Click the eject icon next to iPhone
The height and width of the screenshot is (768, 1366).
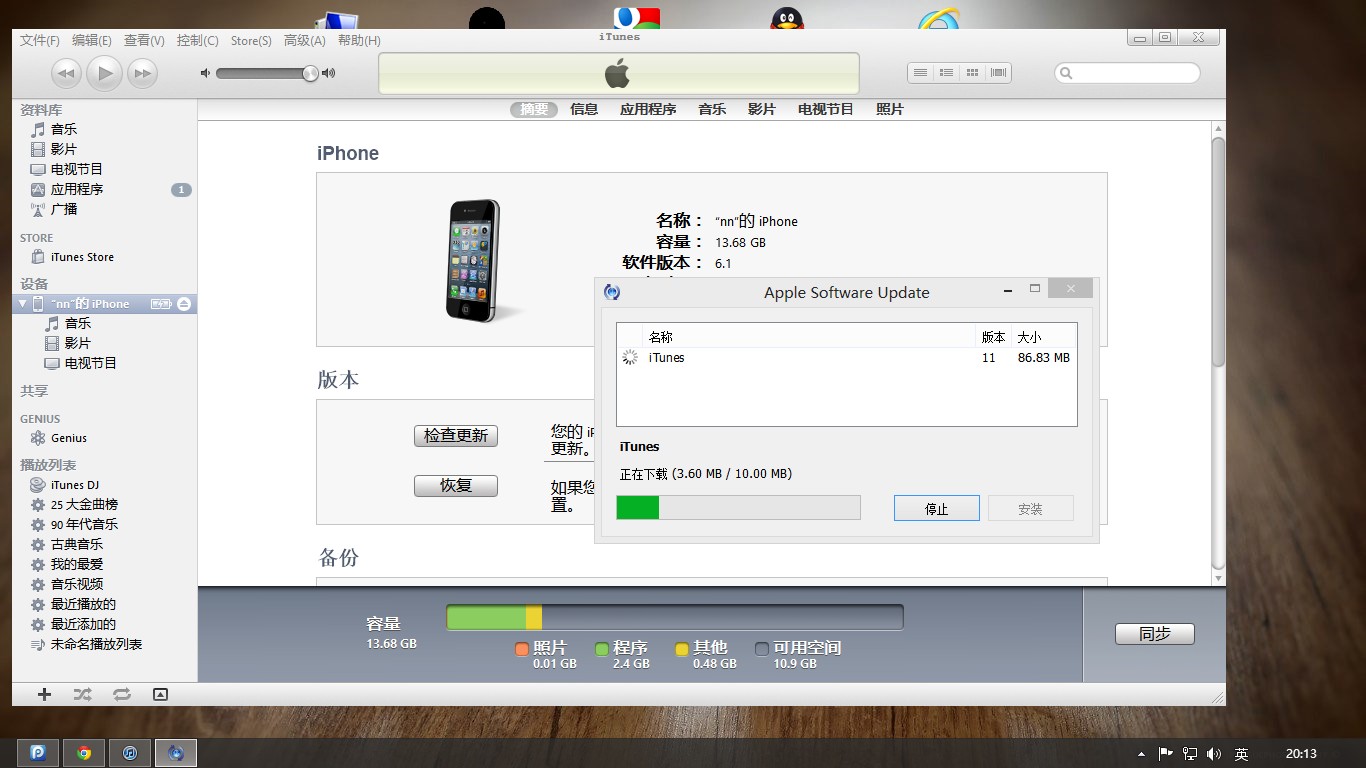click(x=184, y=304)
